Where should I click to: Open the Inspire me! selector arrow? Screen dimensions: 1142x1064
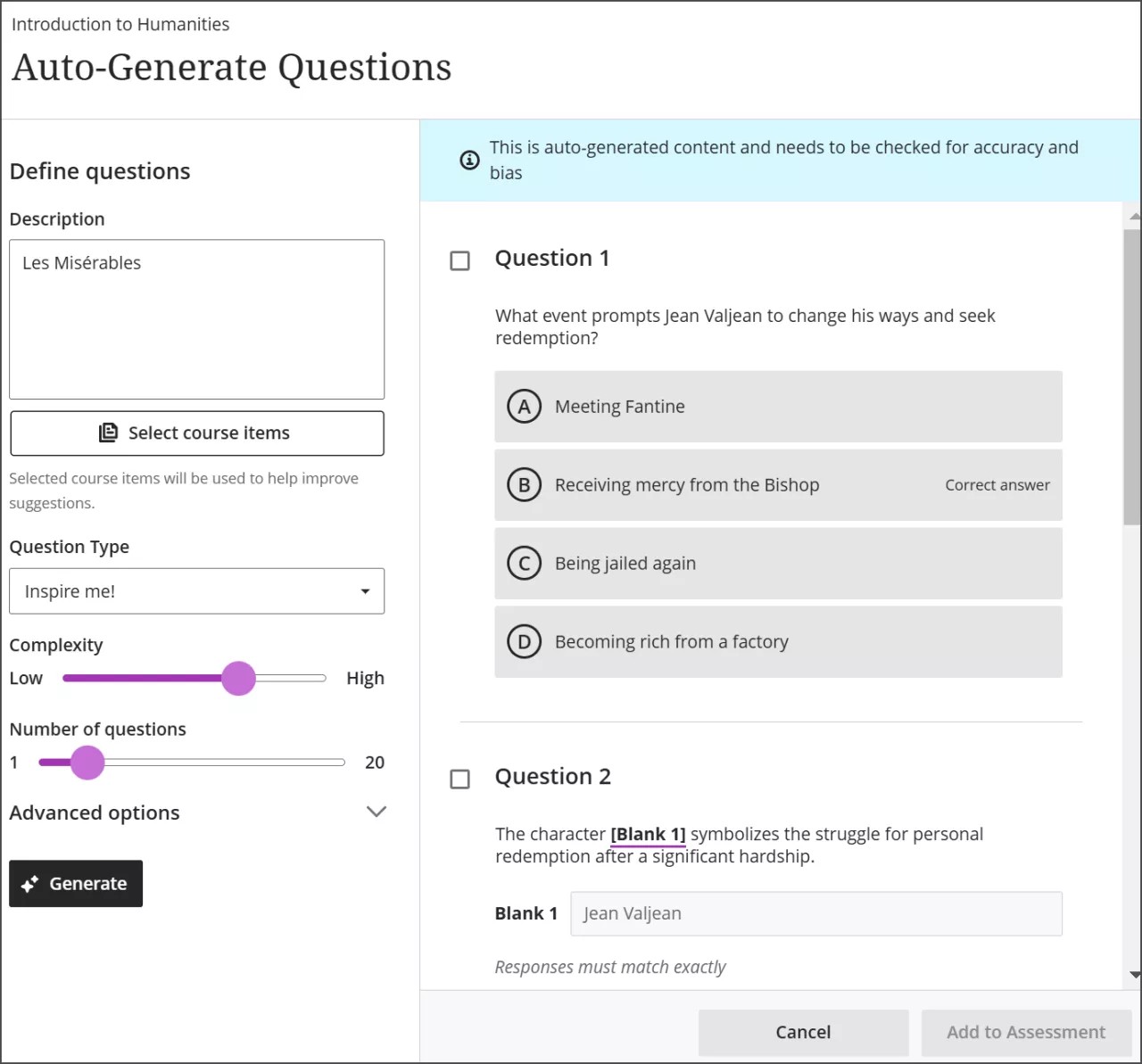pos(365,591)
